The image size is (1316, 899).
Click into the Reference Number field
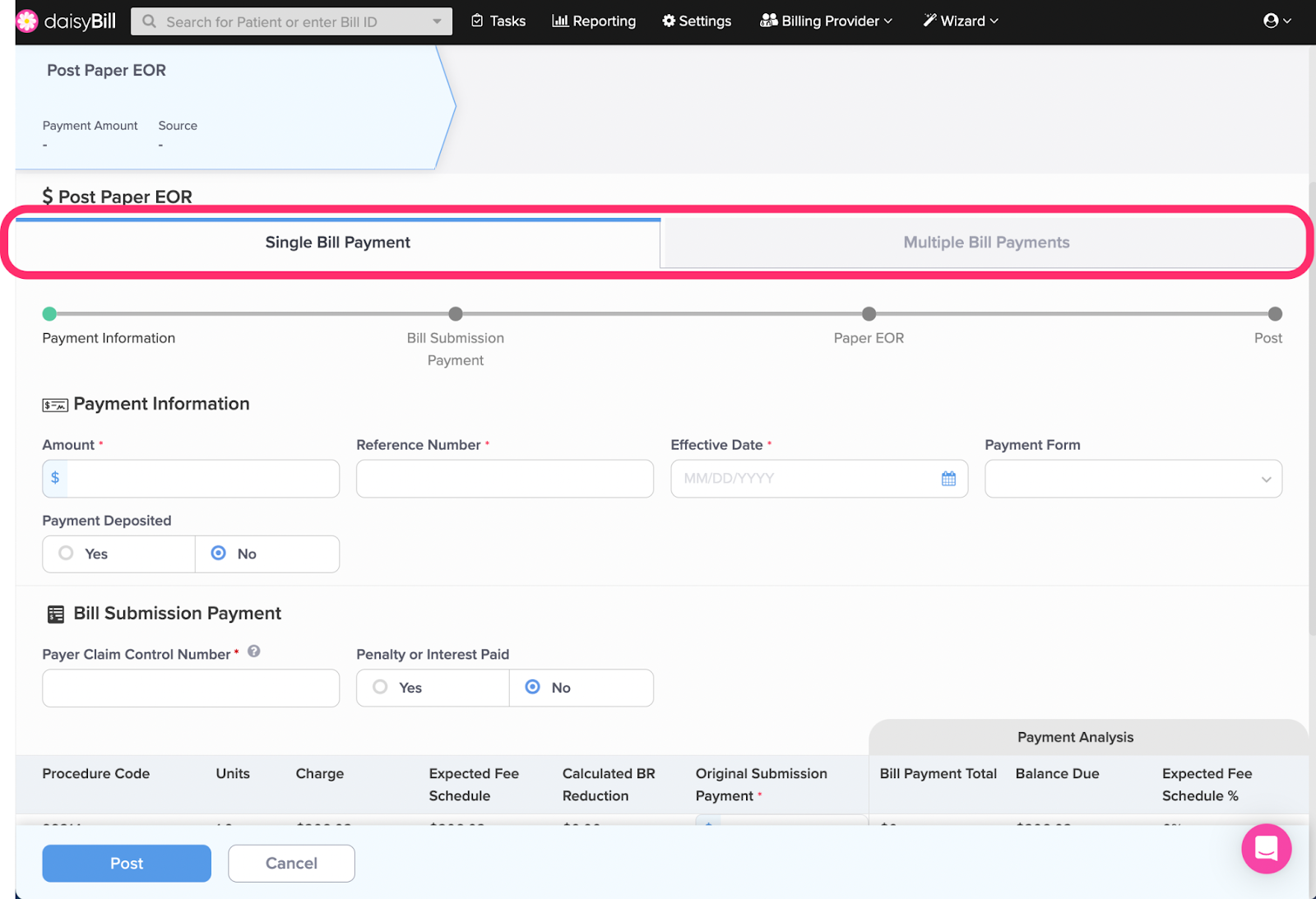pyautogui.click(x=505, y=479)
